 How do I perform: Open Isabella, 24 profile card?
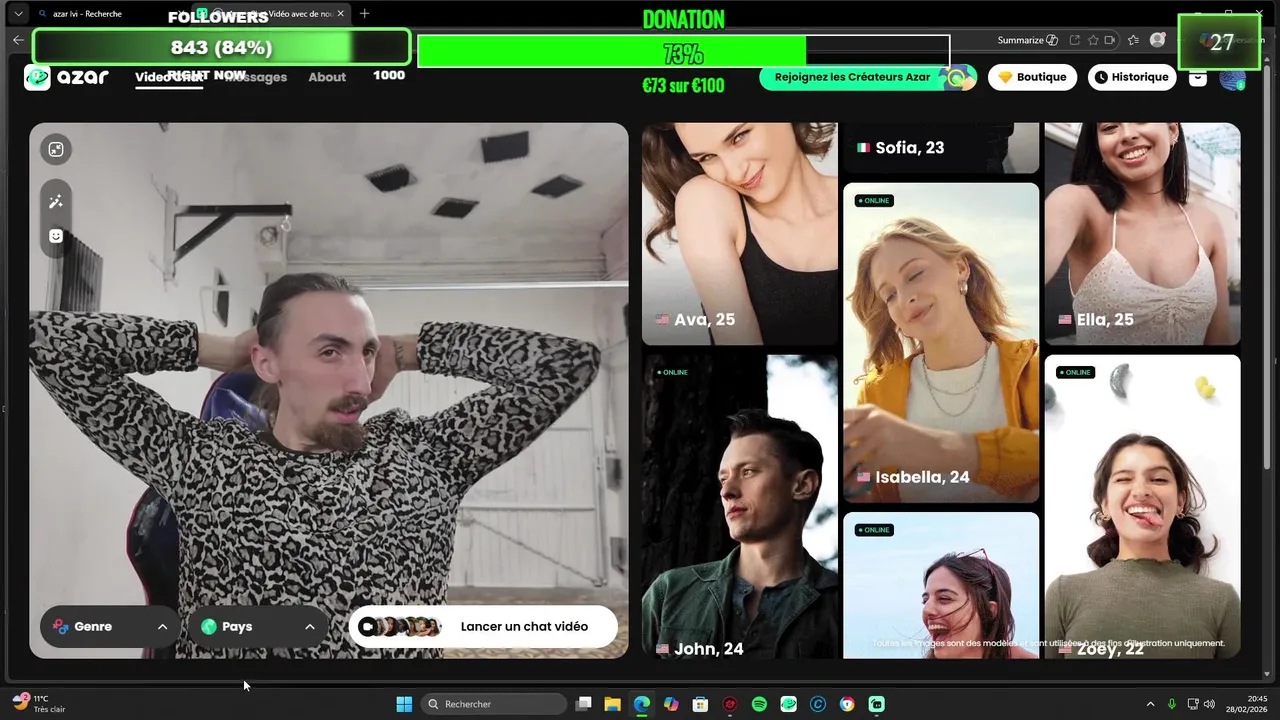point(941,342)
